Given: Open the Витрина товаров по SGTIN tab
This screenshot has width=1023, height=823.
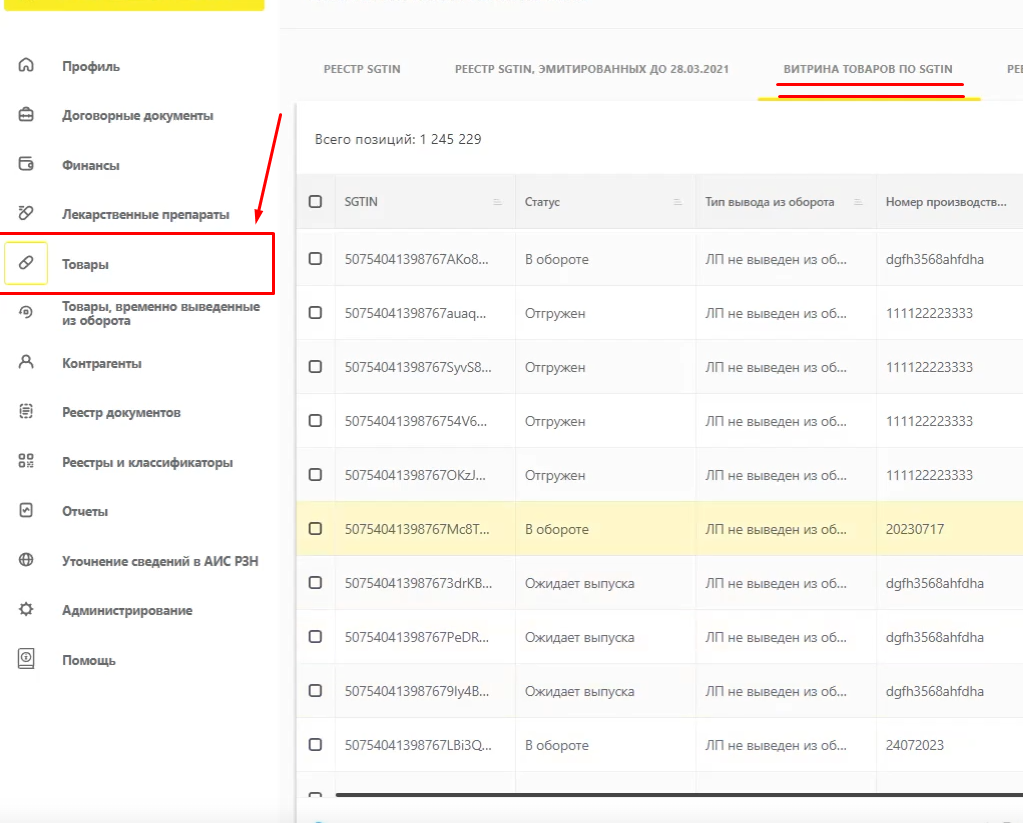Looking at the screenshot, I should [x=868, y=69].
